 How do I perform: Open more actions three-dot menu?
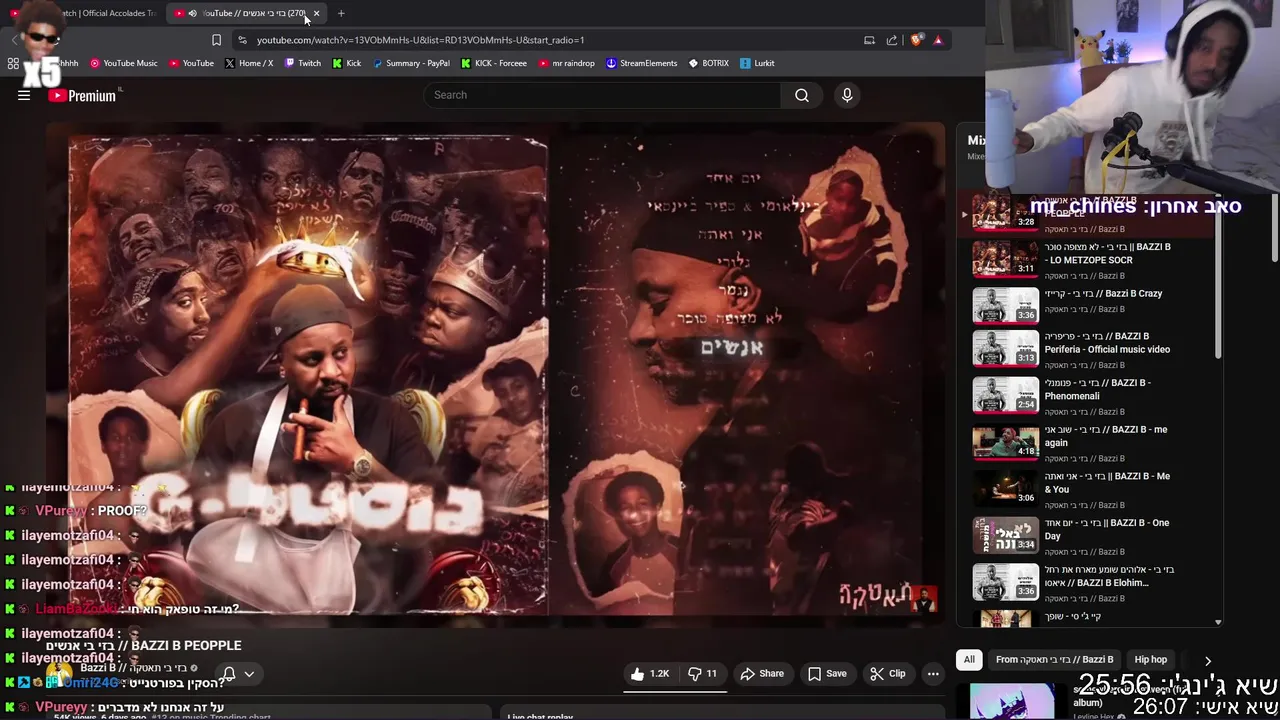tap(933, 674)
